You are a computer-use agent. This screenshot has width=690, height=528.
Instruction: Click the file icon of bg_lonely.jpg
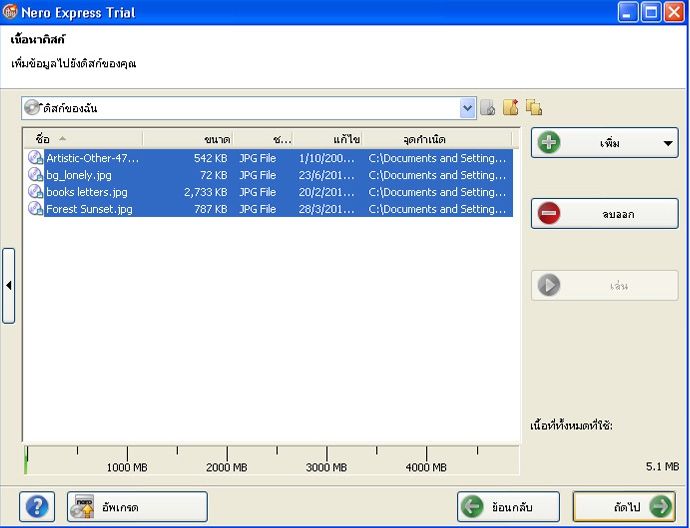tap(35, 175)
